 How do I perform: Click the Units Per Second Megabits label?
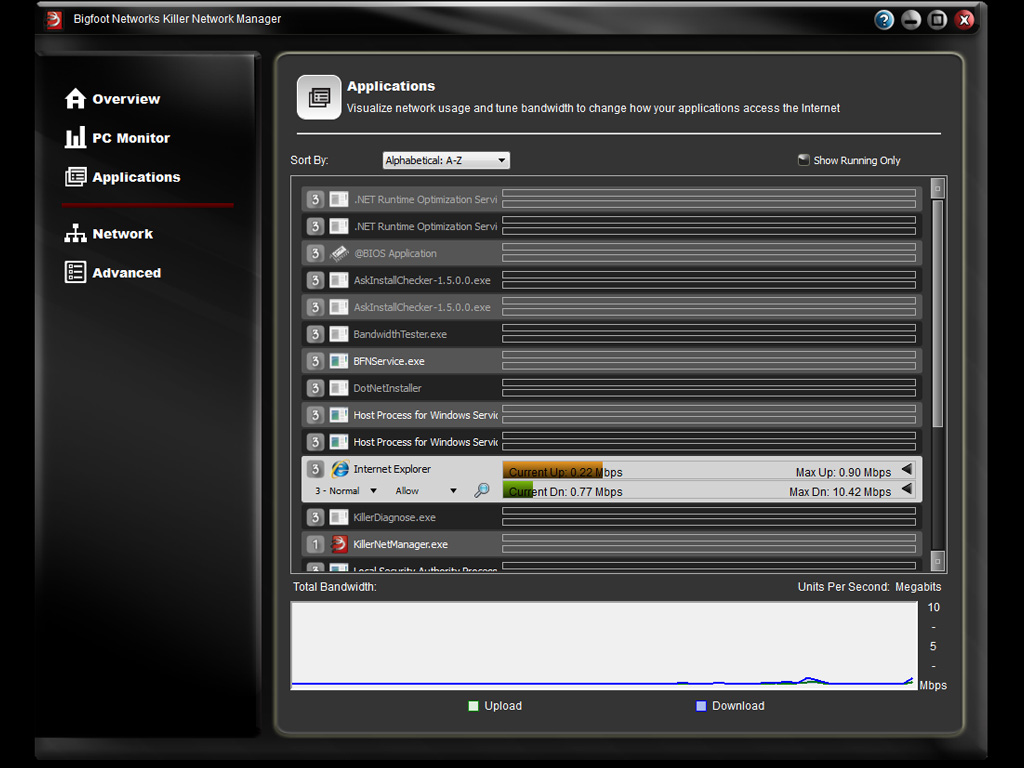(x=869, y=586)
